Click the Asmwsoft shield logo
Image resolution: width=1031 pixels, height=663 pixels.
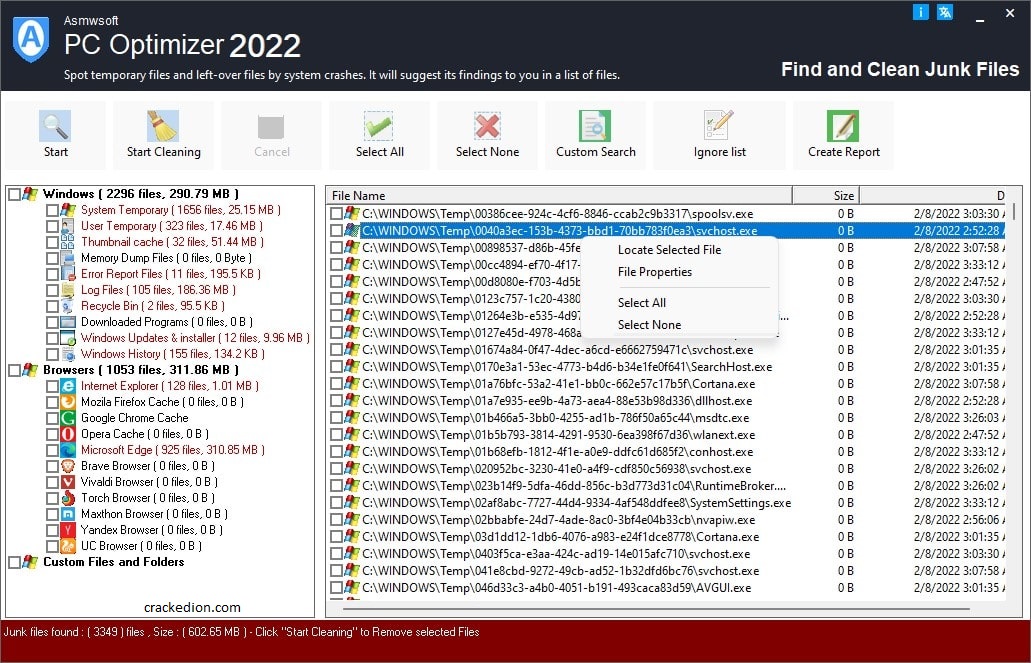[x=31, y=39]
